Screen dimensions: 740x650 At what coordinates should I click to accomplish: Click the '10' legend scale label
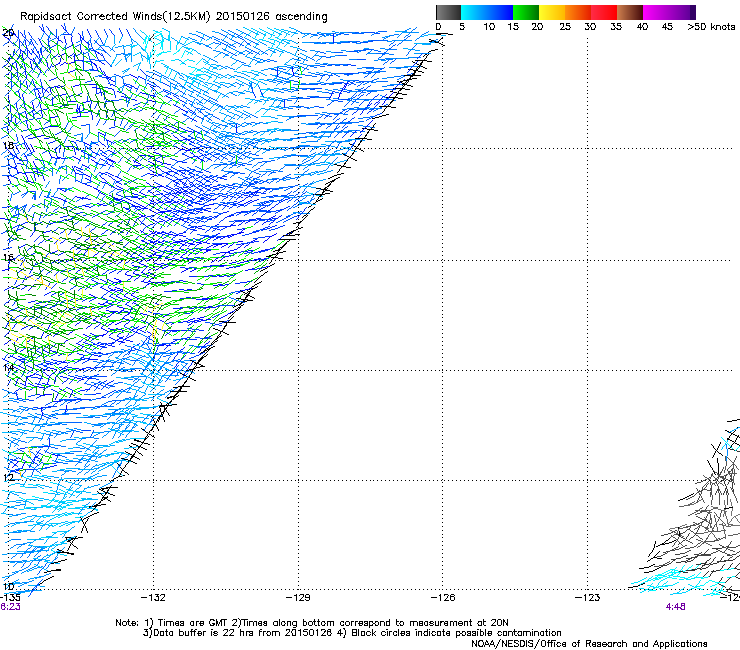[x=489, y=27]
